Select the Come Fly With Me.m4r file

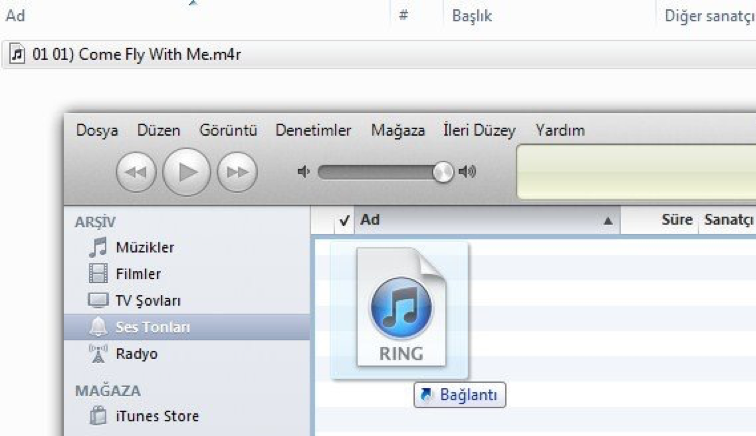click(378, 54)
